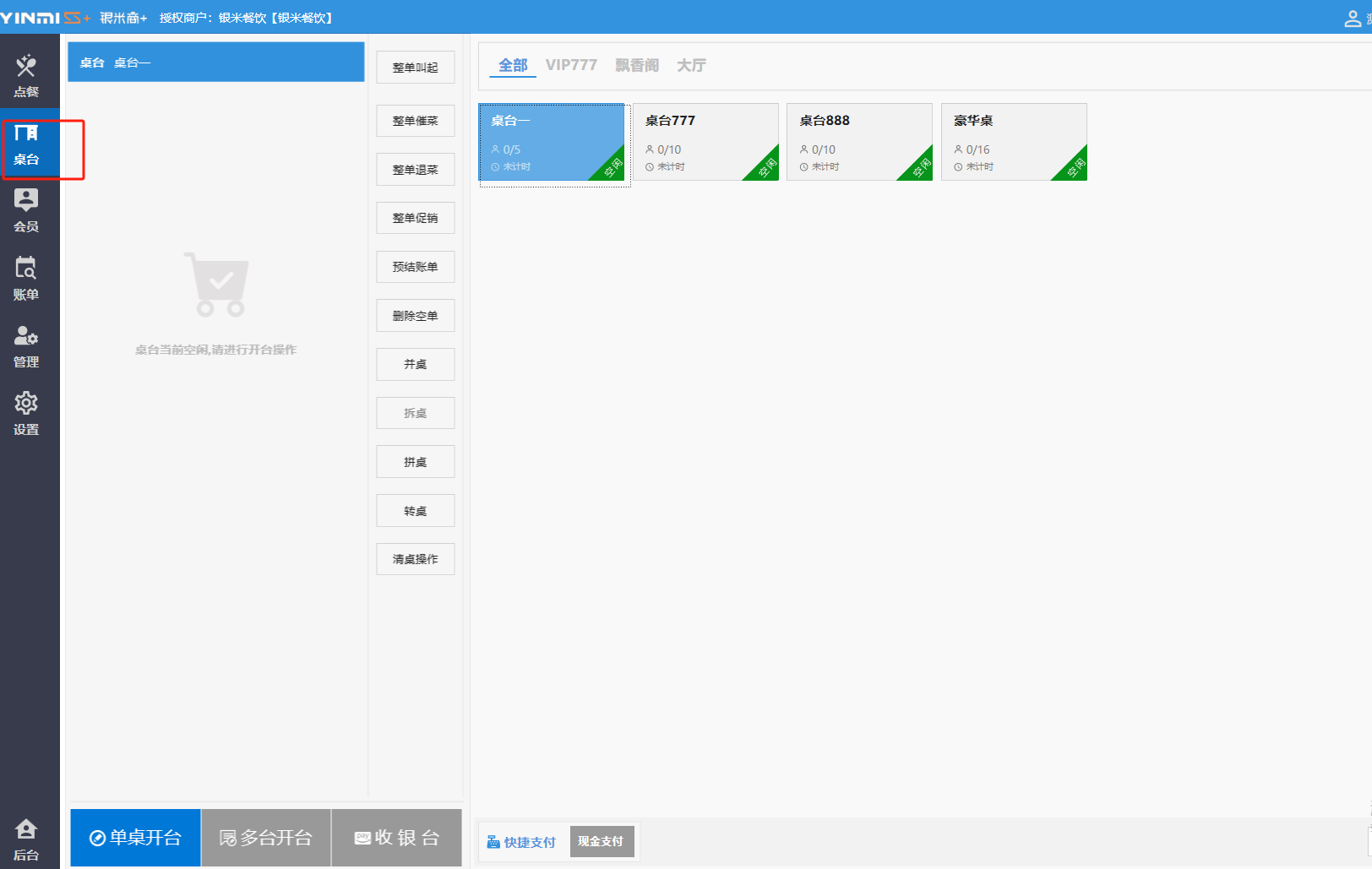The width and height of the screenshot is (1372, 869).
Task: Select the 桌台 table icon in sidebar
Action: pos(26,144)
